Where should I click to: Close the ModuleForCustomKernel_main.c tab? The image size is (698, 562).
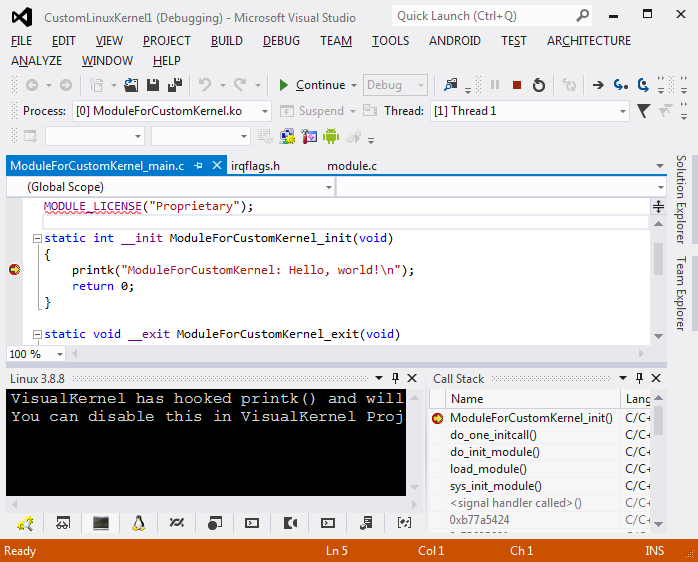point(217,165)
